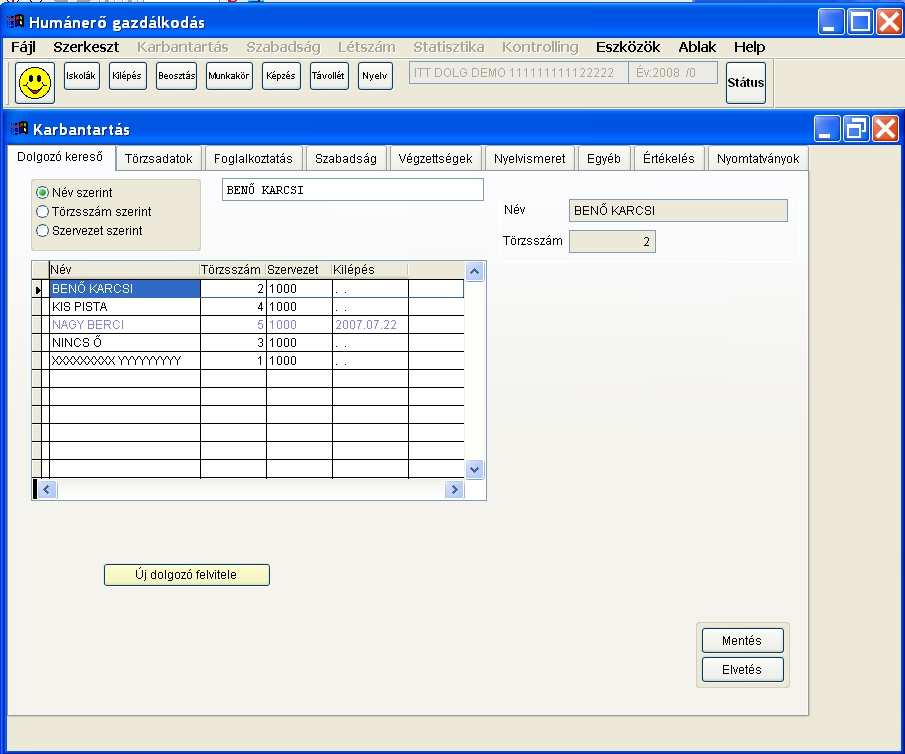
Task: Switch to the Végzettségek tab
Action: [x=435, y=159]
